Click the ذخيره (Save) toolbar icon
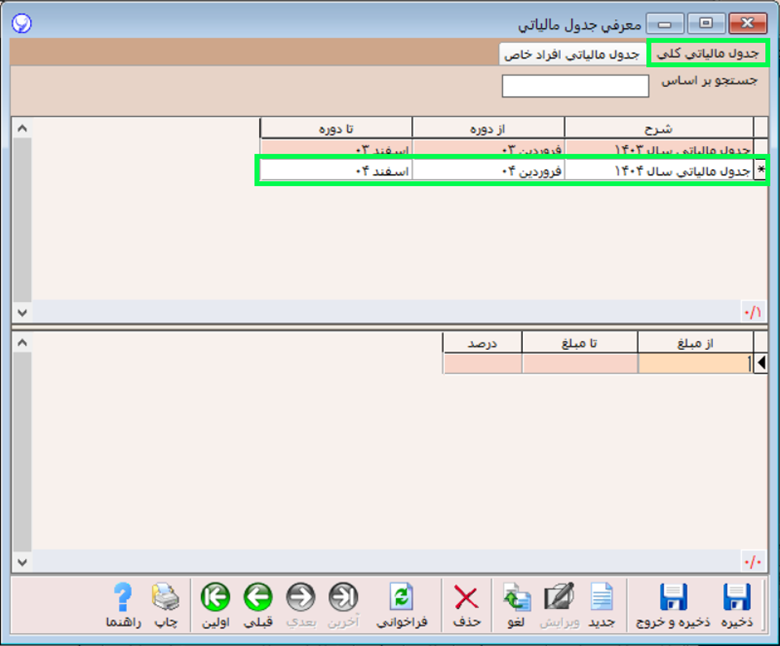780x646 pixels. (x=737, y=606)
